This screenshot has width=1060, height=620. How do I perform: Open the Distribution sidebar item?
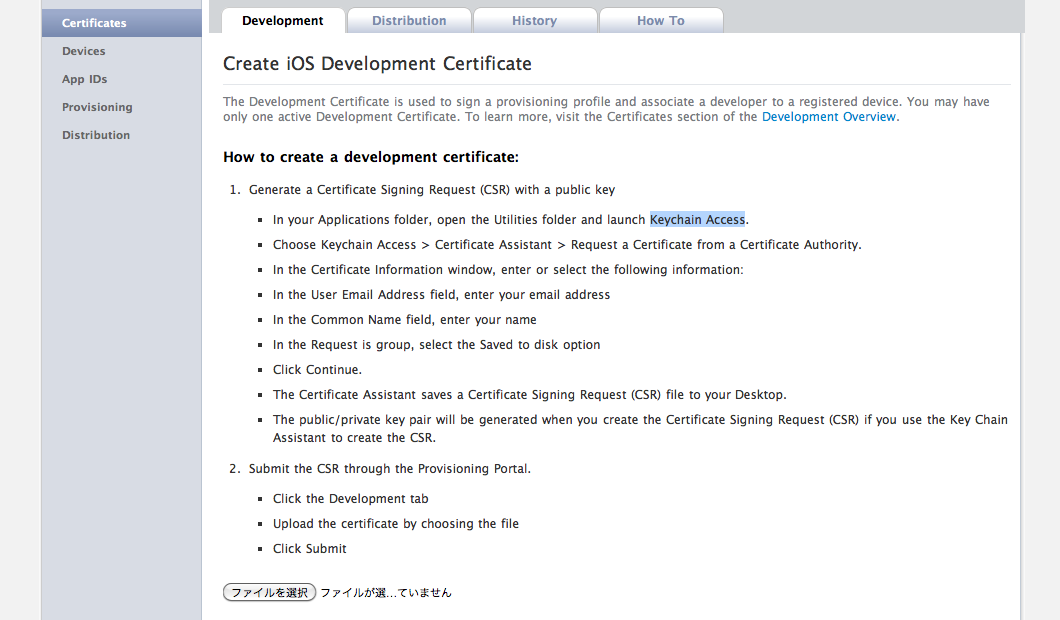pyautogui.click(x=96, y=135)
